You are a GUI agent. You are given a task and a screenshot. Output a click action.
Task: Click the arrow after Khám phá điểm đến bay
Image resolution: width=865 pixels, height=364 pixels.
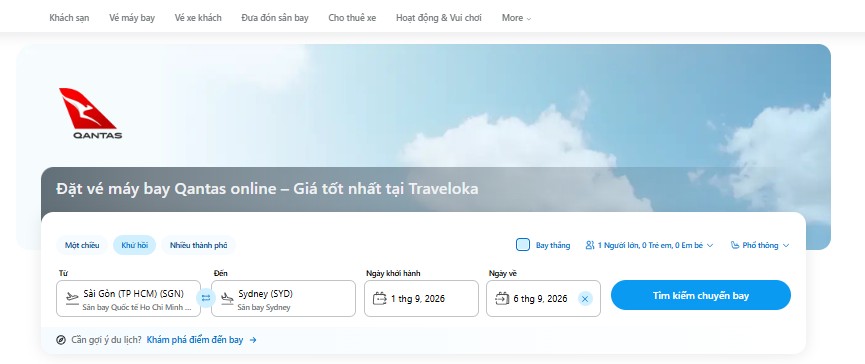[253, 340]
